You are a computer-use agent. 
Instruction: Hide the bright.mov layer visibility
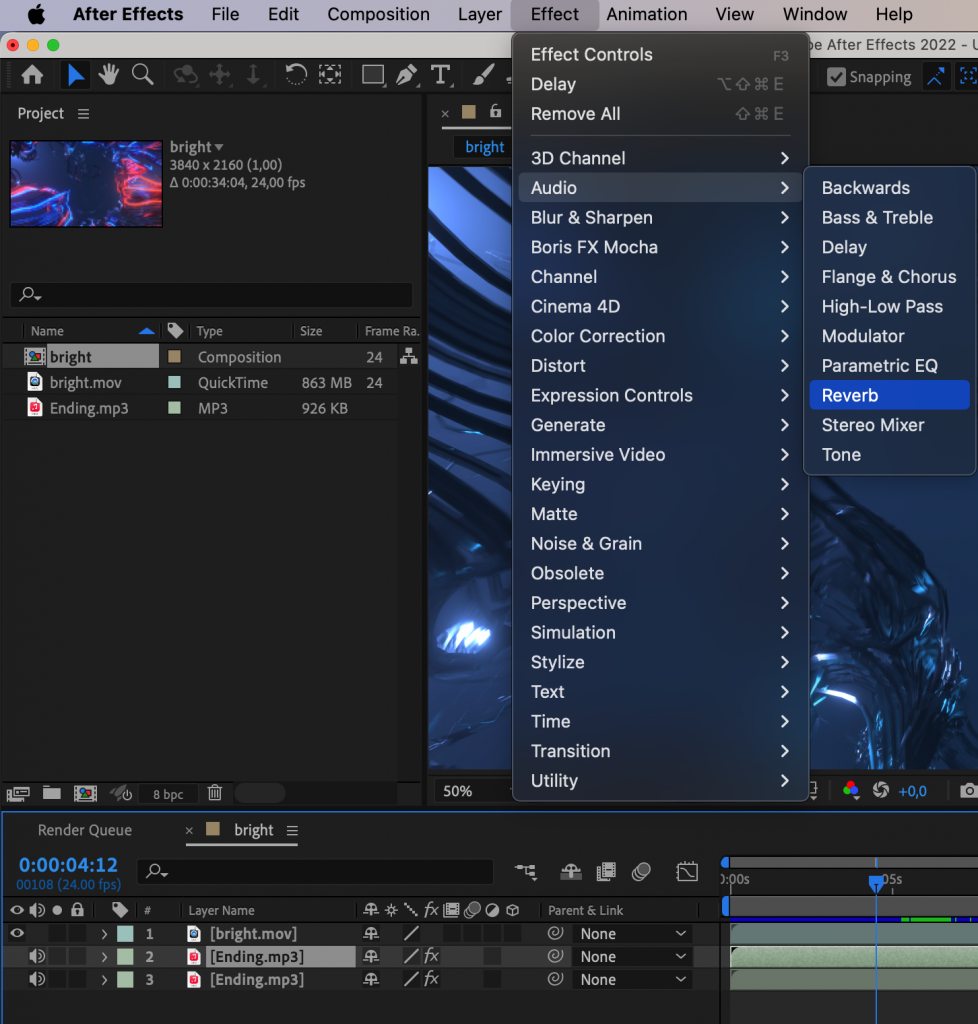15,933
